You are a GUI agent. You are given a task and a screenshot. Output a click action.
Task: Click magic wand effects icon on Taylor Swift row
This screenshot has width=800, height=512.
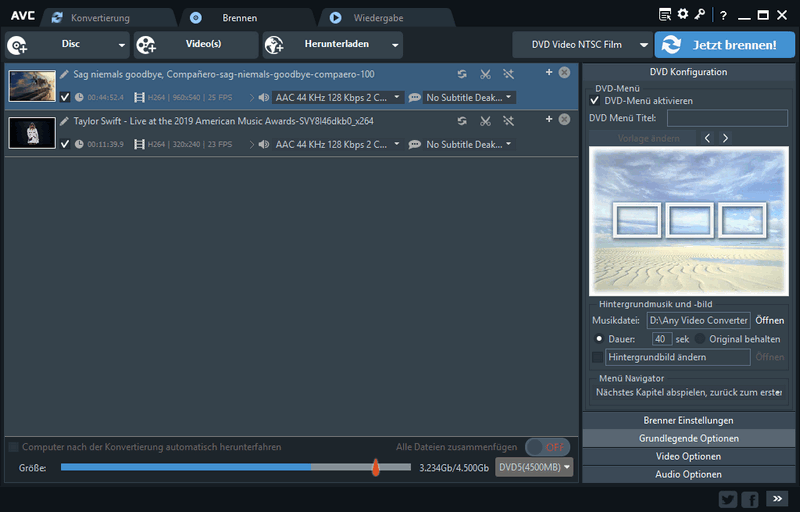pos(508,121)
